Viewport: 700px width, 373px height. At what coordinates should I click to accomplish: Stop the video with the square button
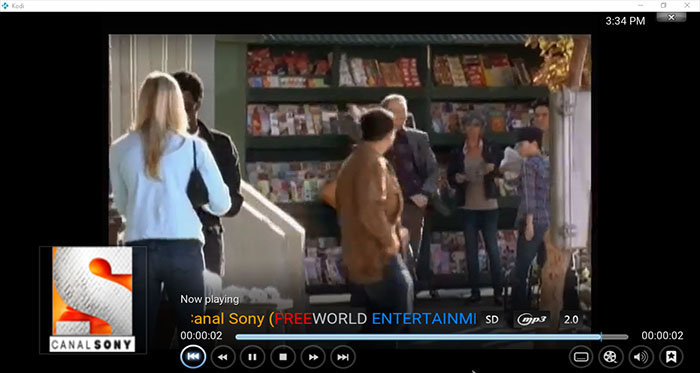(x=283, y=357)
